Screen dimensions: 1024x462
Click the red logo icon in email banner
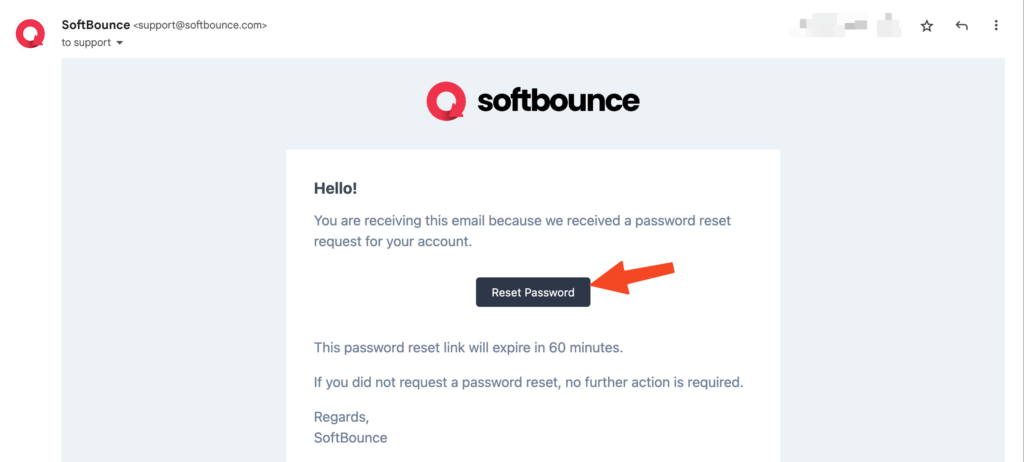click(446, 101)
